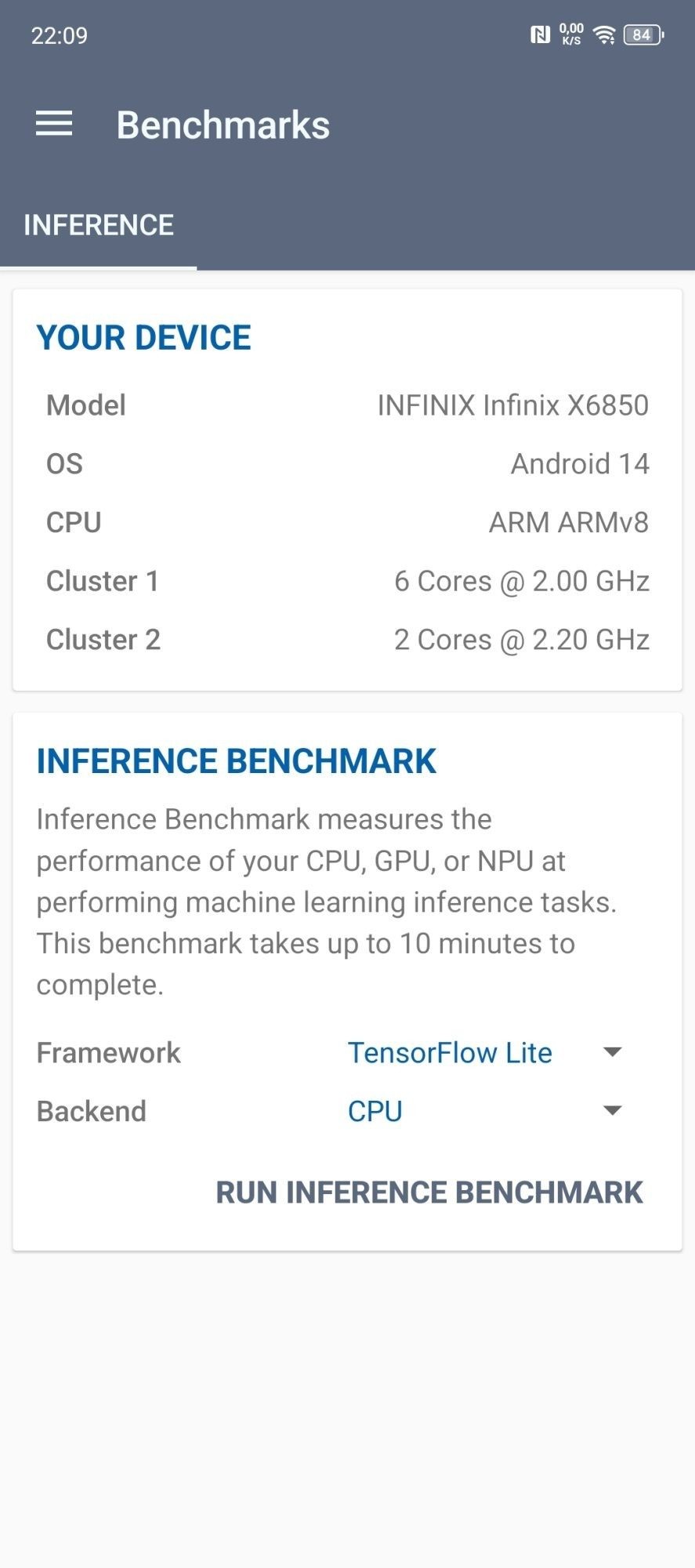Expand the Framework dropdown arrow
The image size is (695, 1568).
(613, 1052)
